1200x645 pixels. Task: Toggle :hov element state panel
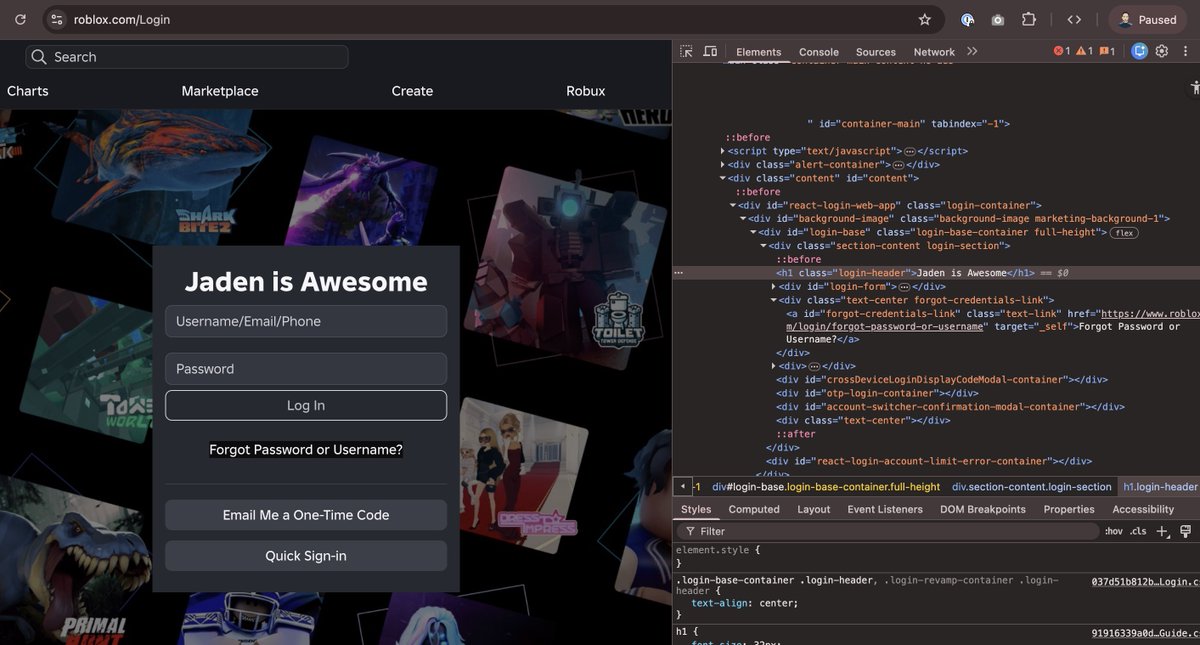[x=1113, y=531]
